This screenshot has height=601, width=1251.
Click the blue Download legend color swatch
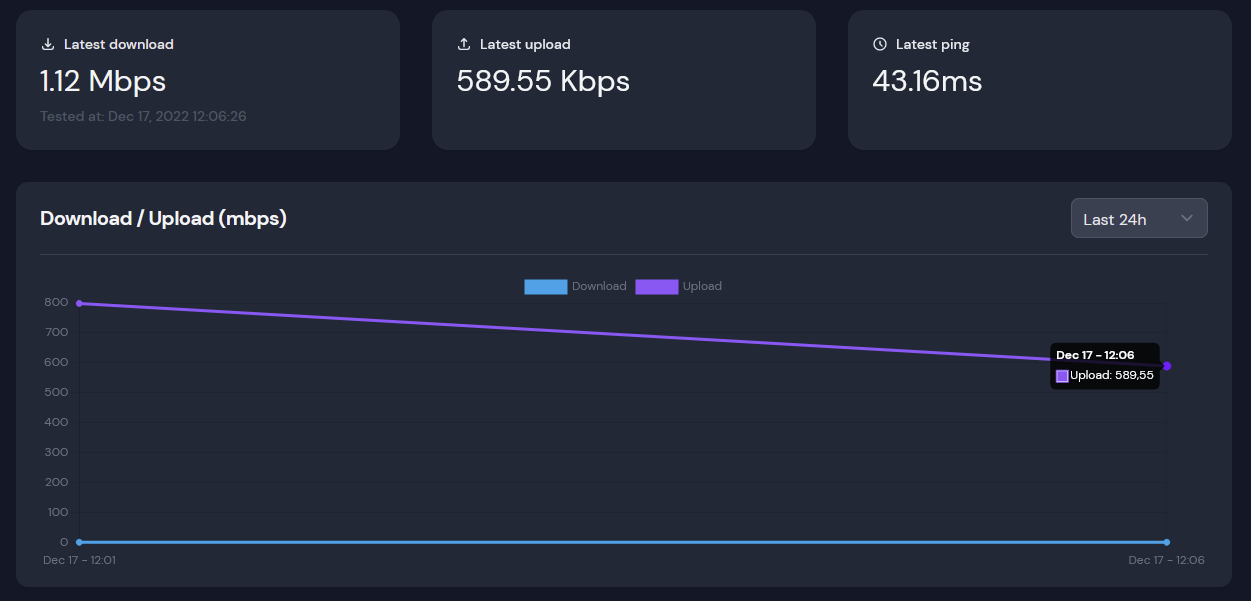pos(546,286)
